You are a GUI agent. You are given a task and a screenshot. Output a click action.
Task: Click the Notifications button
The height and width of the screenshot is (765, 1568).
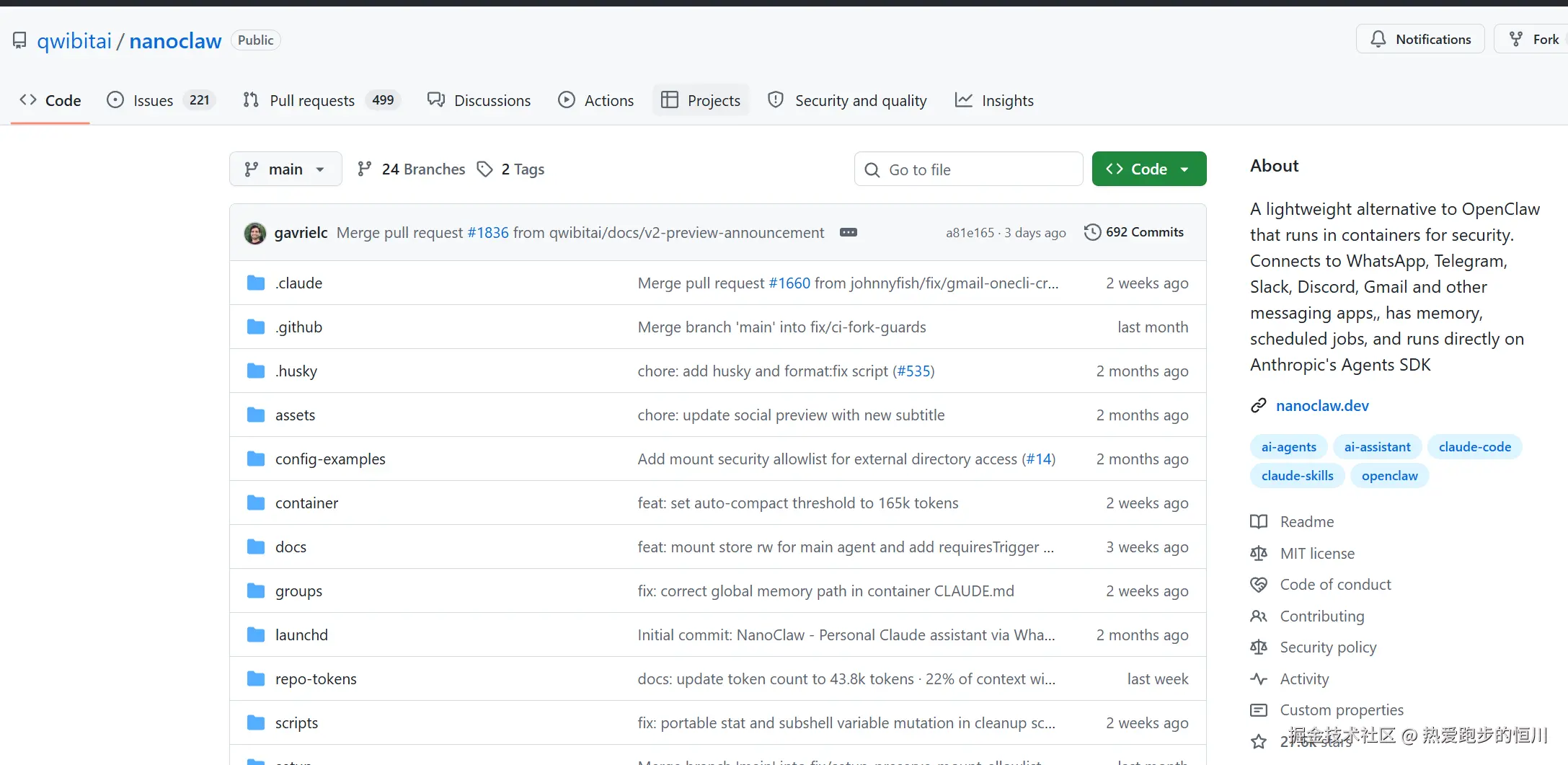(1420, 39)
